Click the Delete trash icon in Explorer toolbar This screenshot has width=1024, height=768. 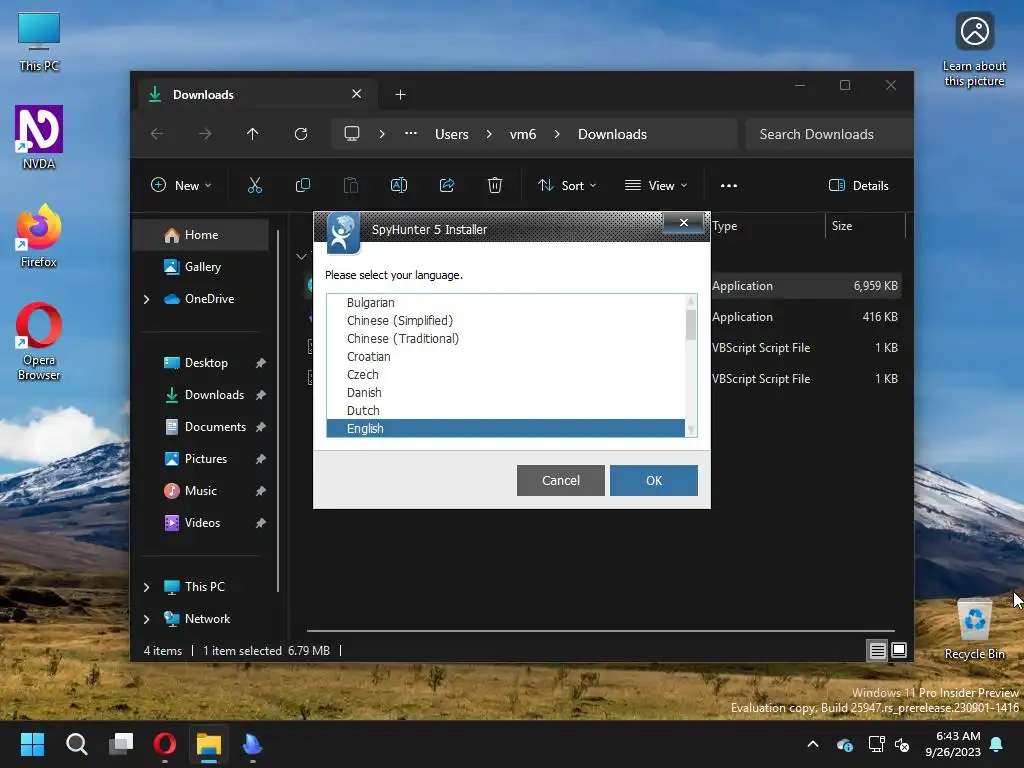(495, 185)
